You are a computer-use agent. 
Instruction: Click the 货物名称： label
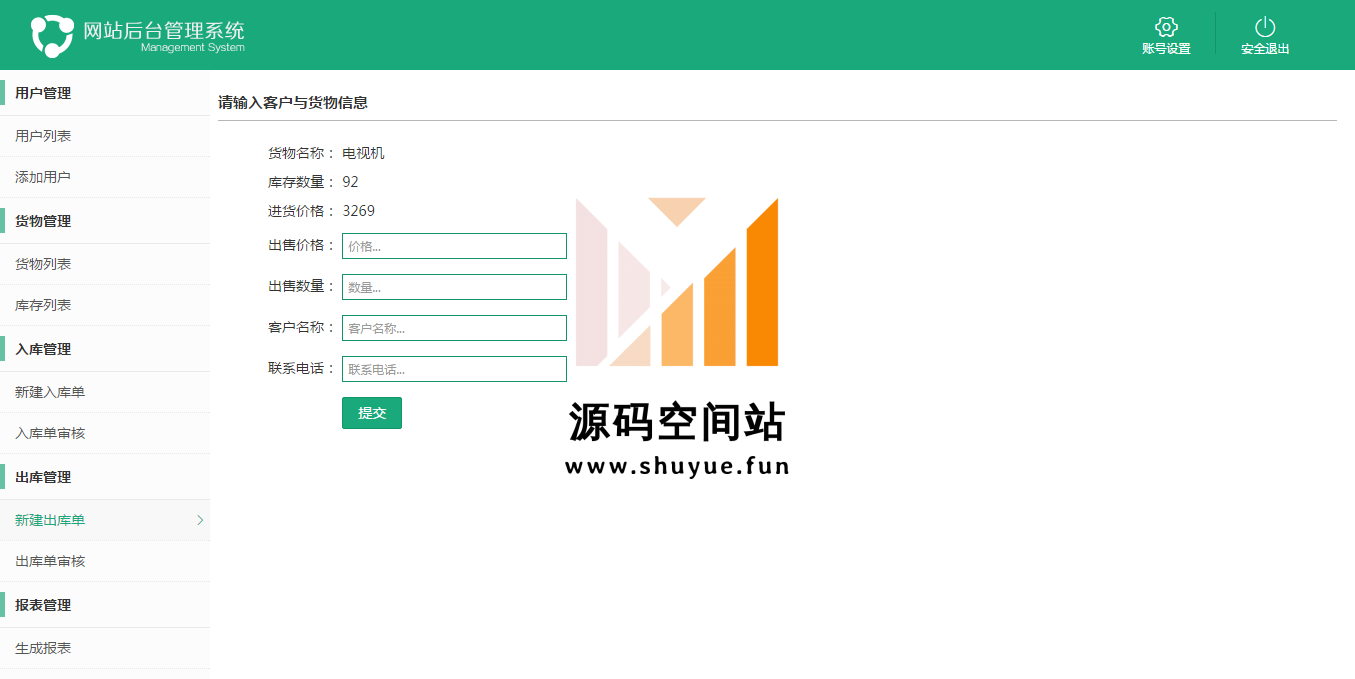(302, 153)
